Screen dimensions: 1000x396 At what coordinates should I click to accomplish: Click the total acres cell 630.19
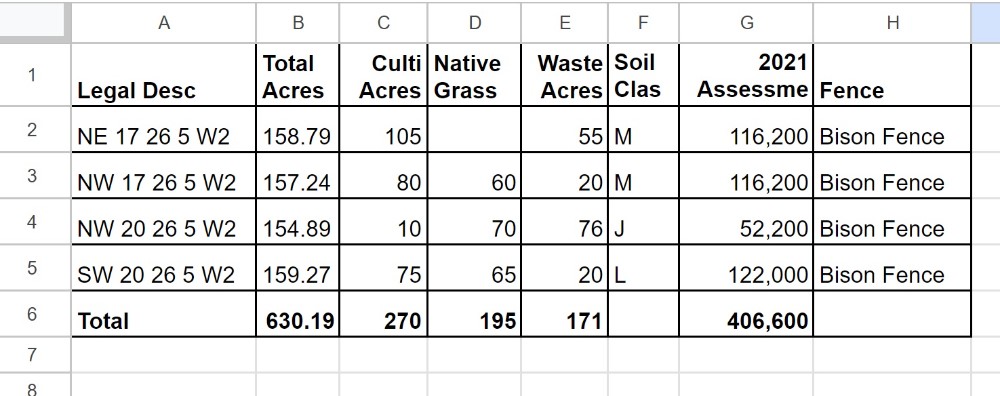(298, 314)
